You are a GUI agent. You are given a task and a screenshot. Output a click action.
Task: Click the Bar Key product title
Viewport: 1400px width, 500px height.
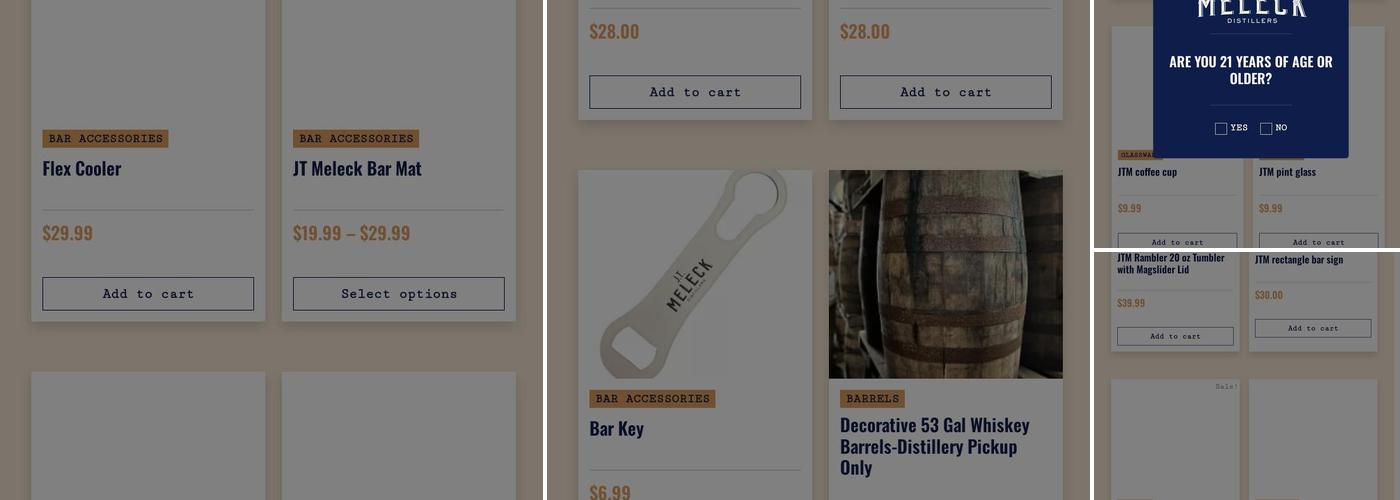pyautogui.click(x=616, y=428)
